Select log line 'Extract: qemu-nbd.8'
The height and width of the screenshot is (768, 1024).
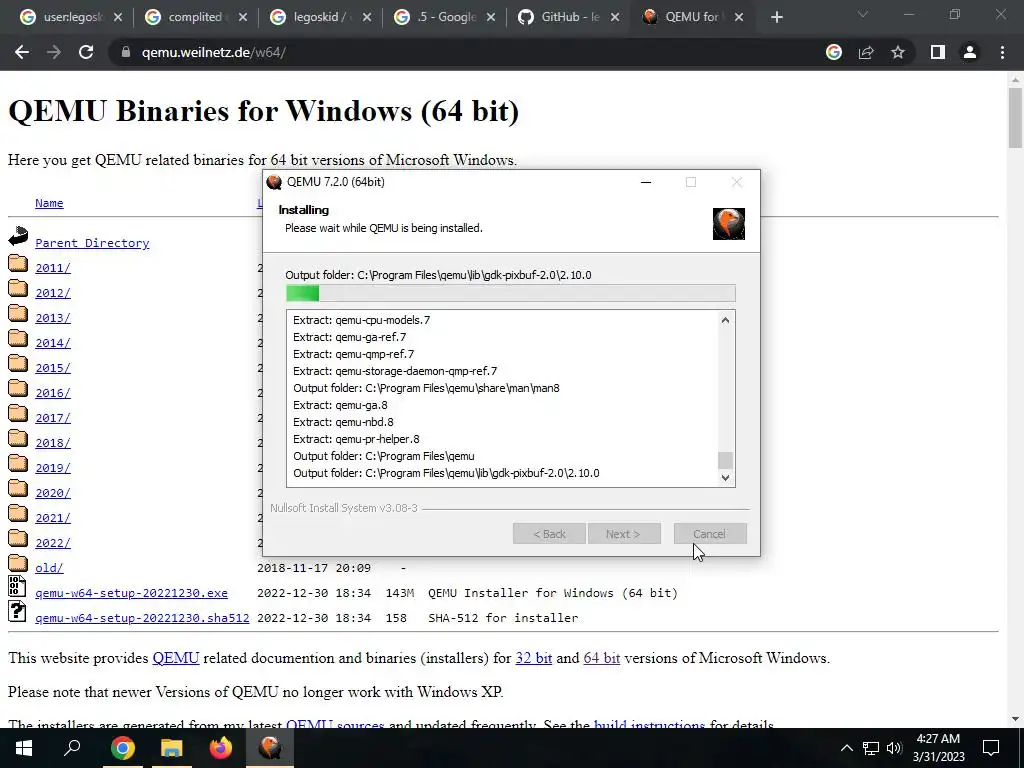[x=343, y=422]
